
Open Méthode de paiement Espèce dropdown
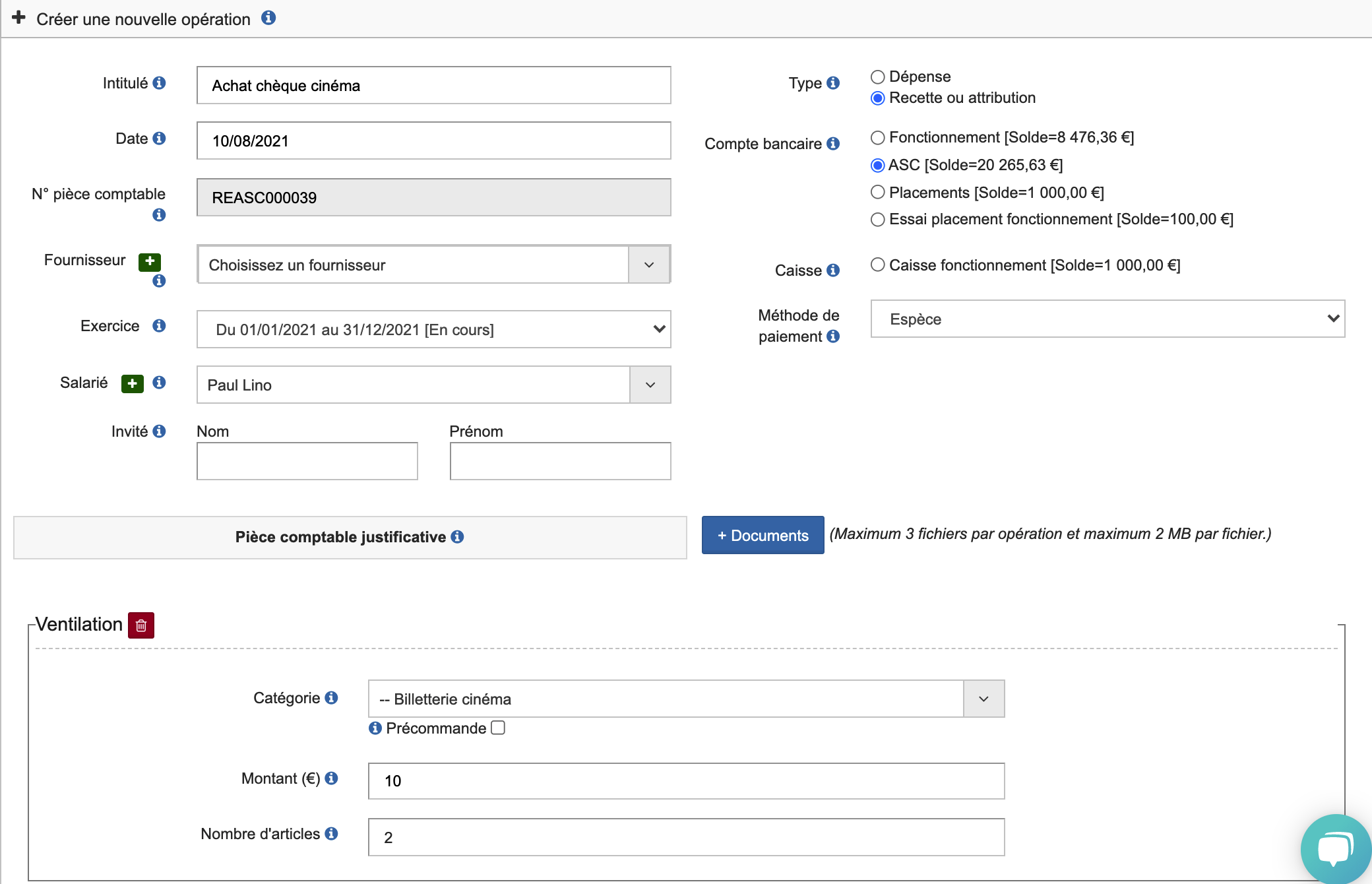pos(1107,319)
